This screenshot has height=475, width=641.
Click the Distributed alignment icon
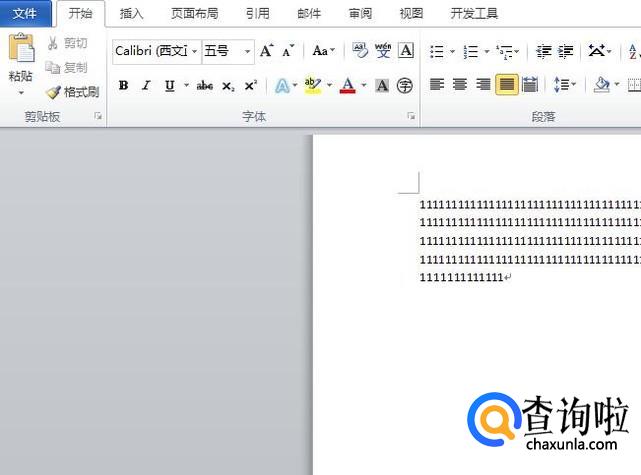[530, 85]
